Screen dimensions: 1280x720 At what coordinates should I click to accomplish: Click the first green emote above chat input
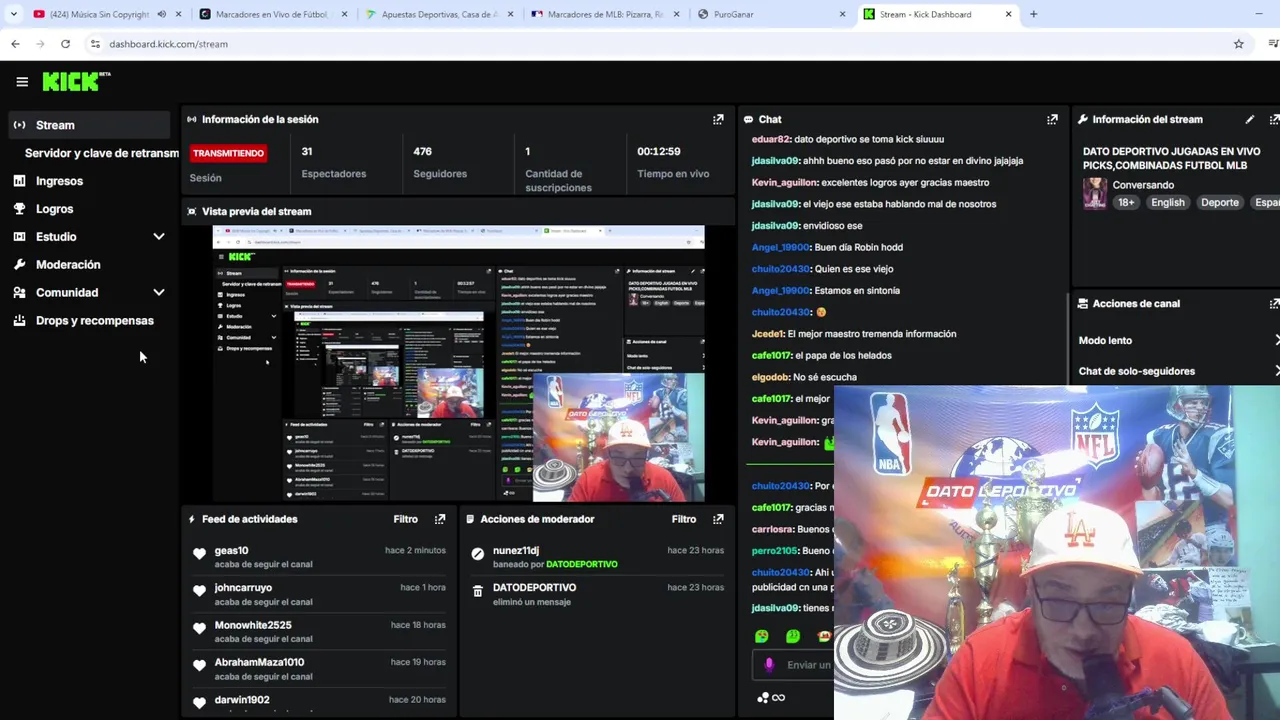point(762,636)
